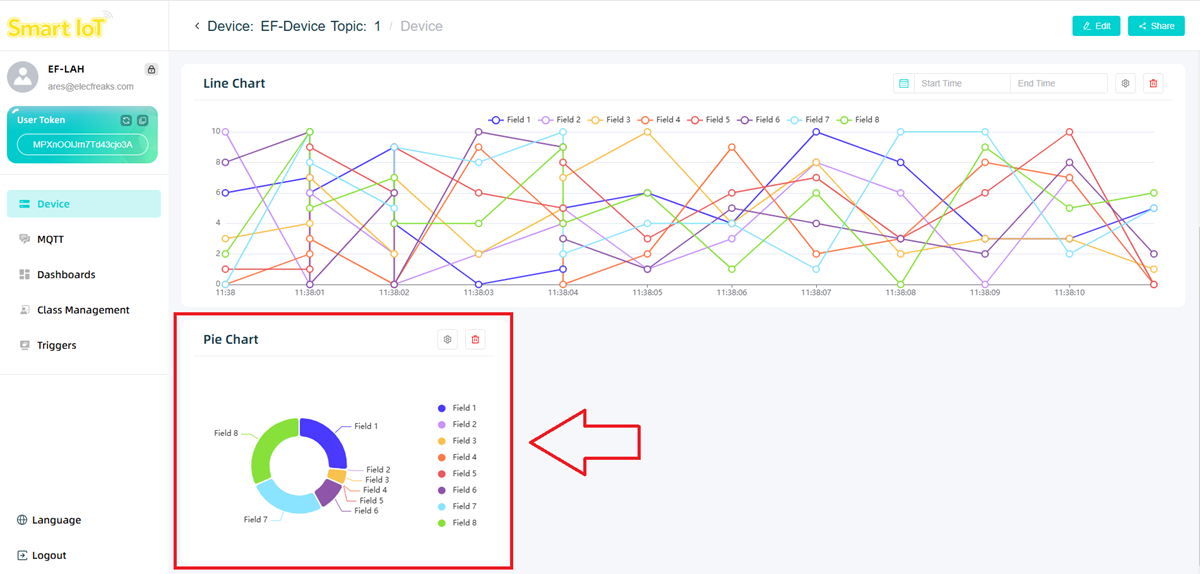Click the Start Time input field
Screen dimensions: 1200x574
[960, 84]
